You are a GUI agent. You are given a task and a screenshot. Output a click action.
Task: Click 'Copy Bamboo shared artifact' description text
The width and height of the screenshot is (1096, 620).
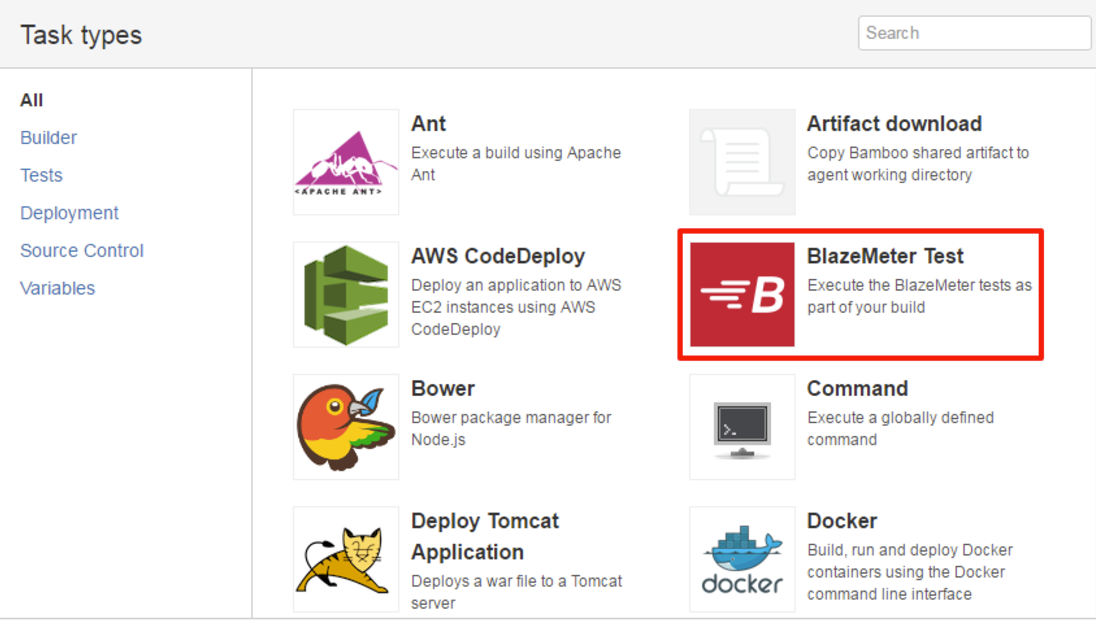[x=918, y=164]
